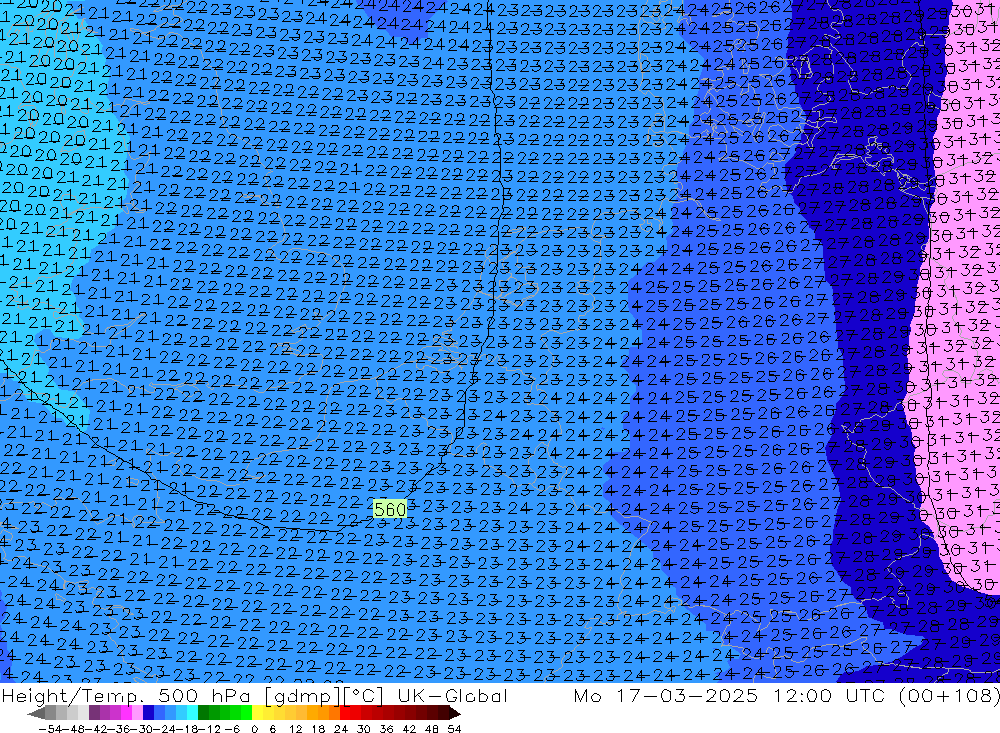The width and height of the screenshot is (1000, 733).
Task: Click the 560 contour height label
Action: click(x=390, y=509)
